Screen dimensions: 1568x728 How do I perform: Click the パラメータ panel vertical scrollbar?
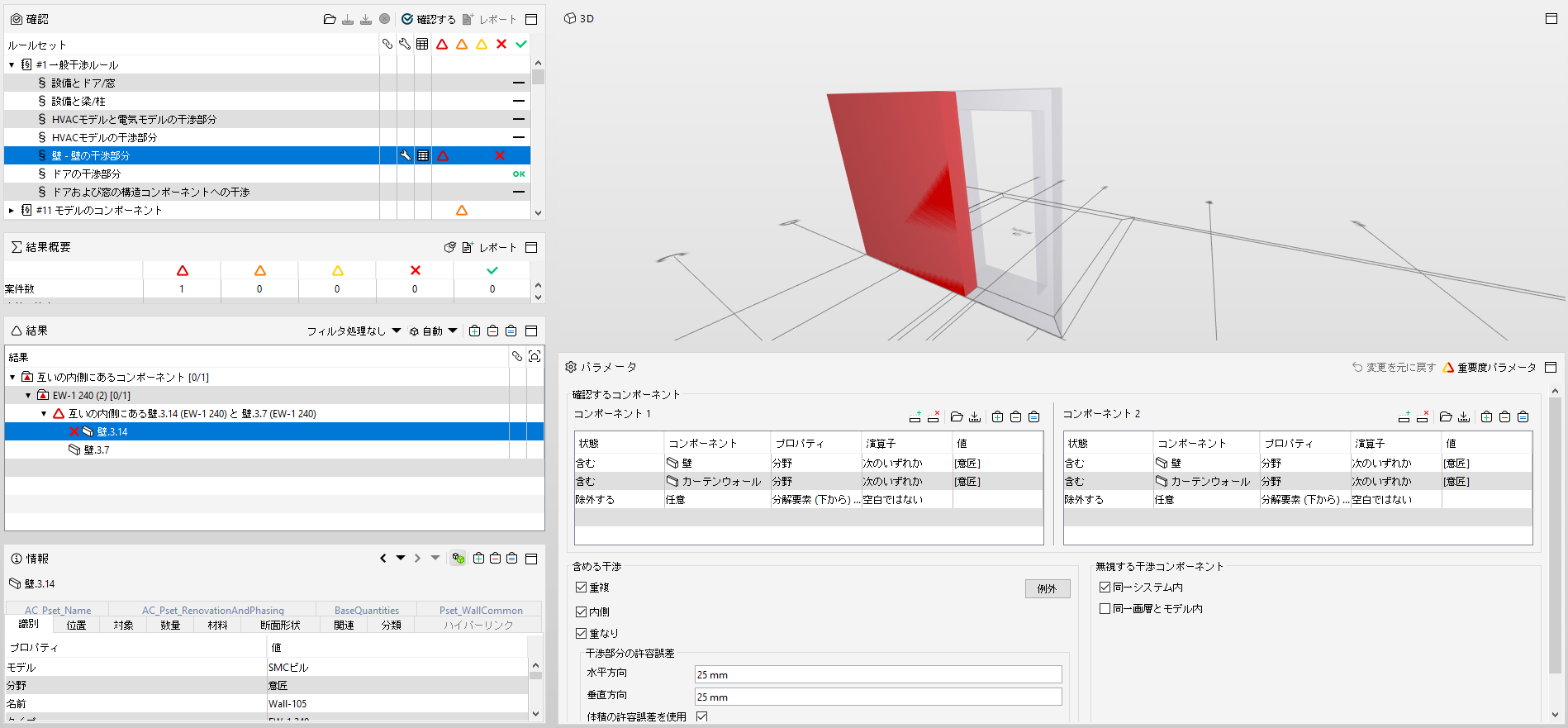point(1555,537)
